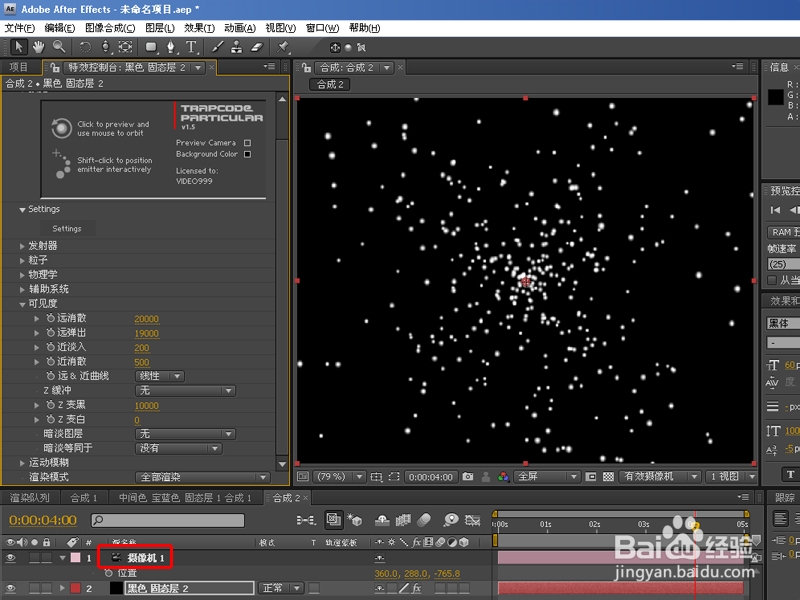Toggle the 从当 checkbox in preview panel
This screenshot has width=800, height=600.
772,280
